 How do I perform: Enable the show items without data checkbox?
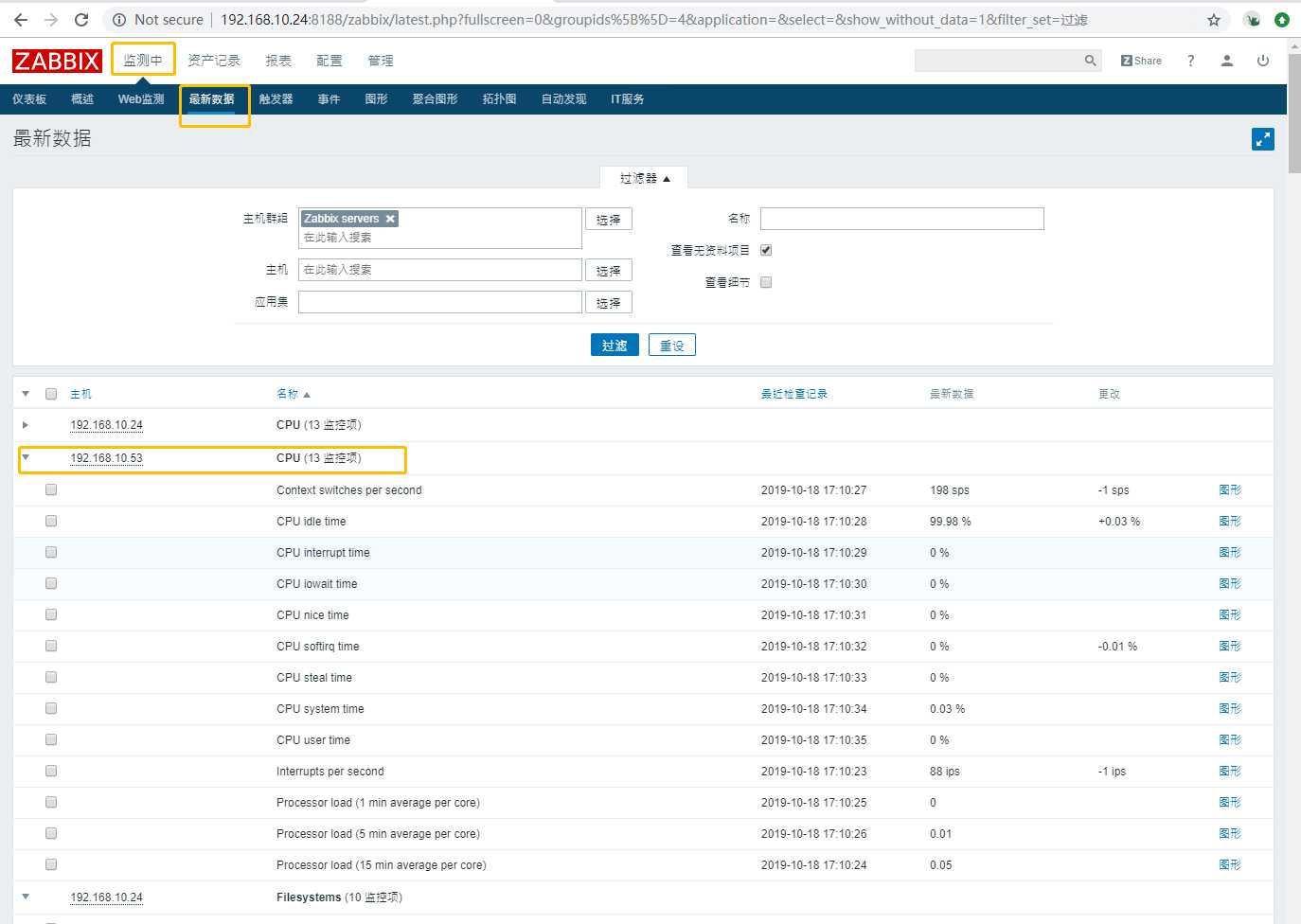766,250
